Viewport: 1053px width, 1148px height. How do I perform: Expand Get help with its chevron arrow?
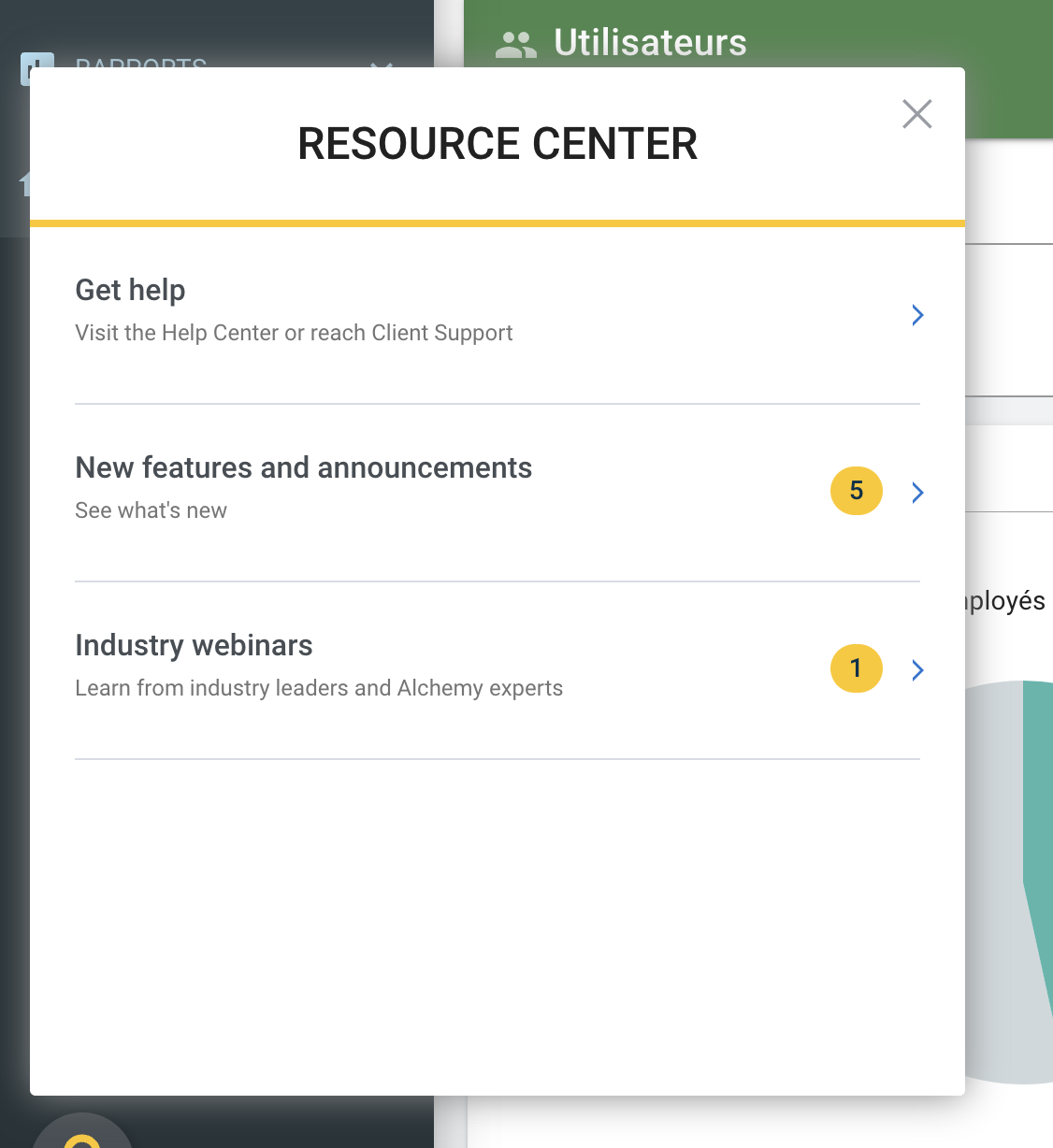point(917,315)
